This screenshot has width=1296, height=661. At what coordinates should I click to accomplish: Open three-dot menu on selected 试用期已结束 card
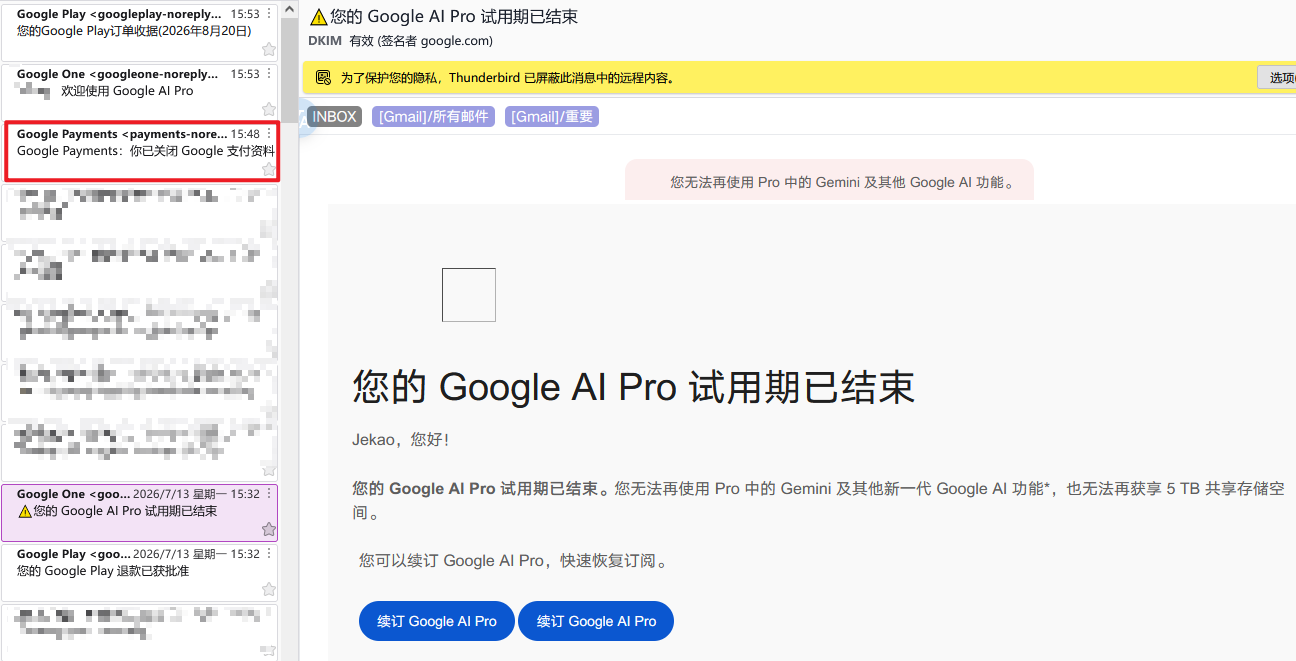pyautogui.click(x=269, y=494)
